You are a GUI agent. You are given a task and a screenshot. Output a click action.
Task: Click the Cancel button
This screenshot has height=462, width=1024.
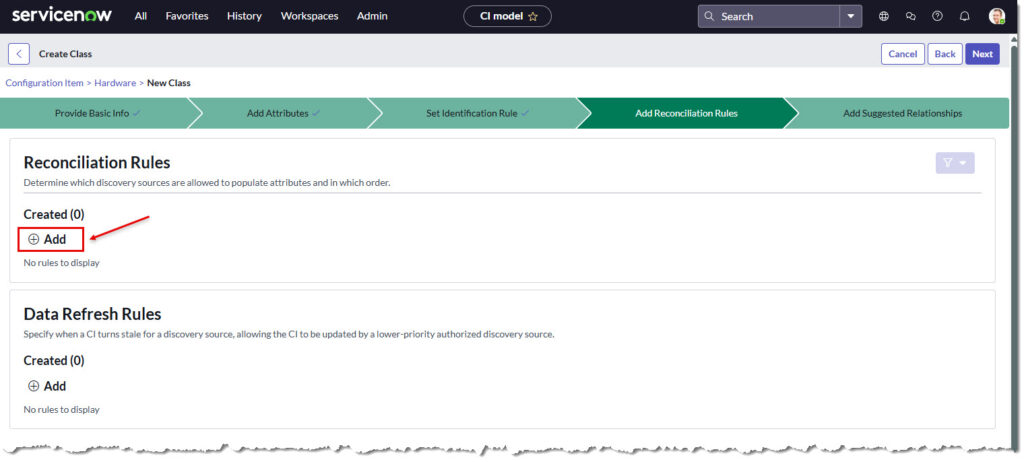(902, 54)
